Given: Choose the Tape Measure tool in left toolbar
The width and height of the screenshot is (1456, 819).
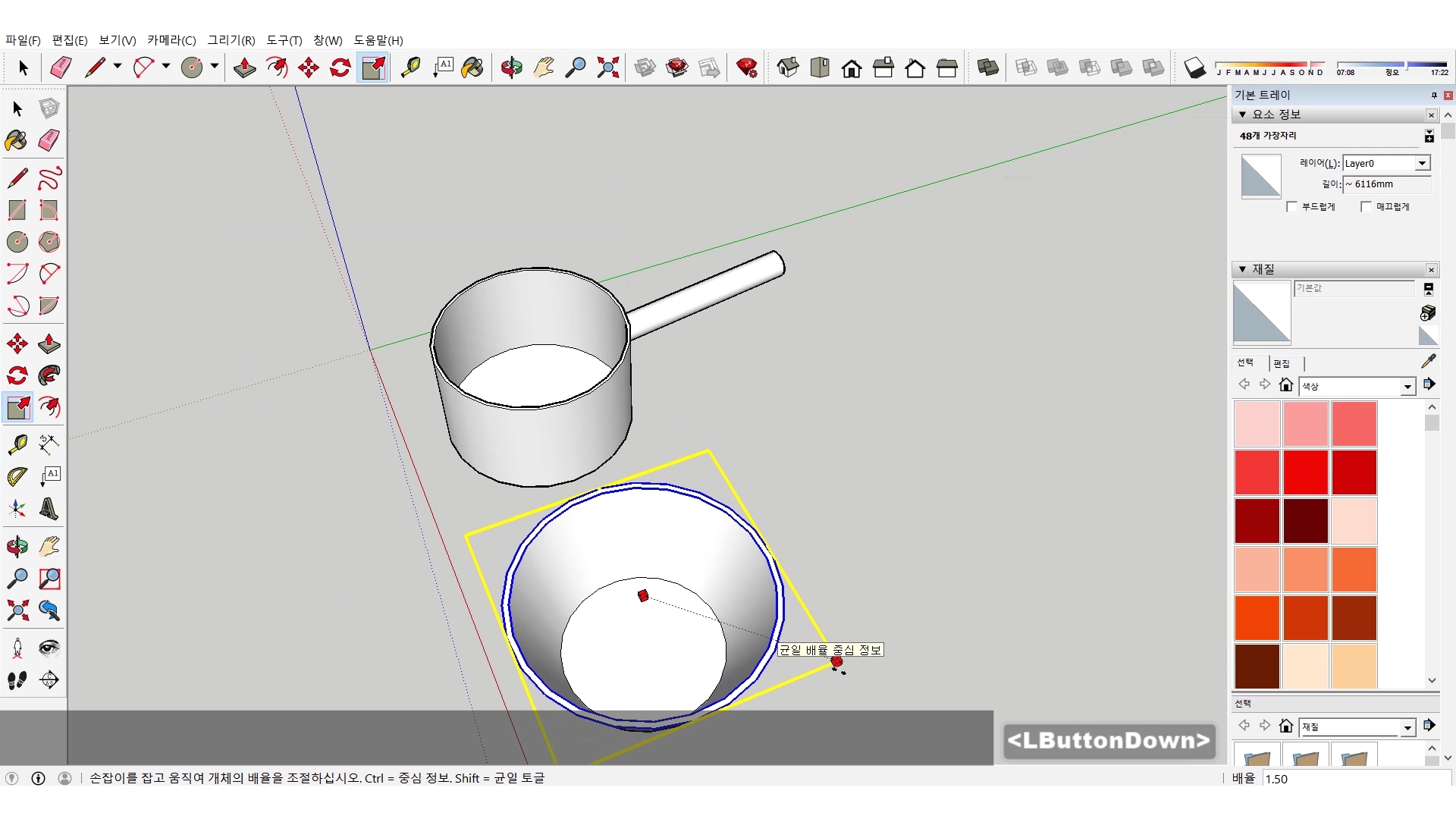Looking at the screenshot, I should pos(17,444).
